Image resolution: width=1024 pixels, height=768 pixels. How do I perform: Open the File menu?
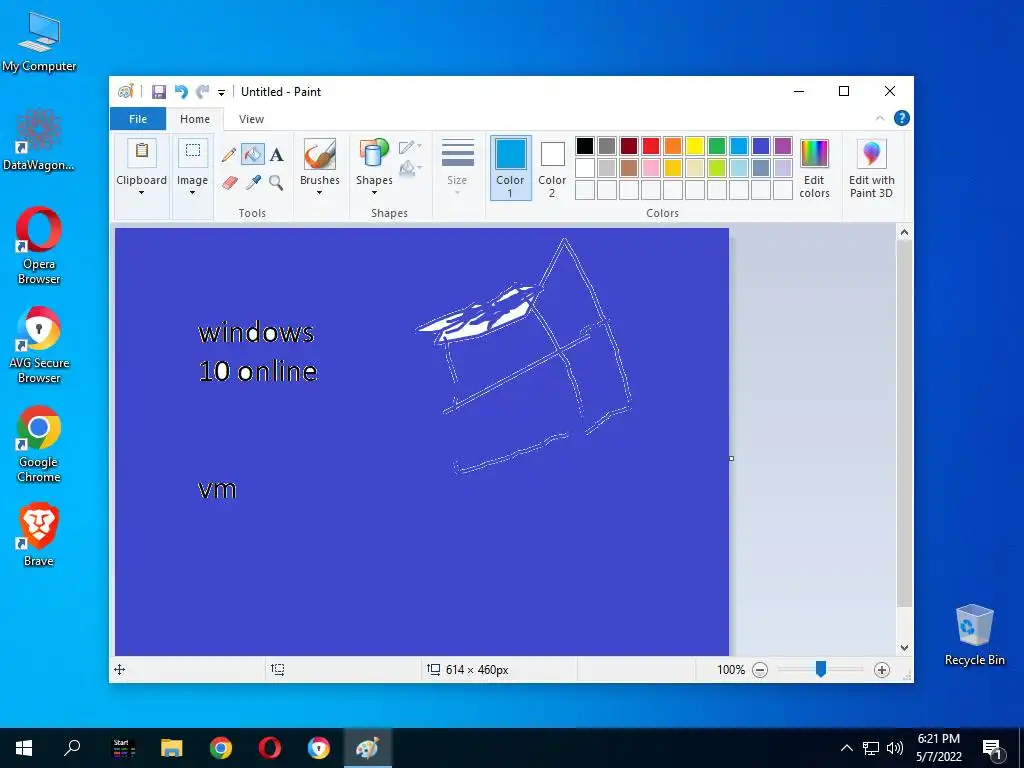tap(138, 119)
